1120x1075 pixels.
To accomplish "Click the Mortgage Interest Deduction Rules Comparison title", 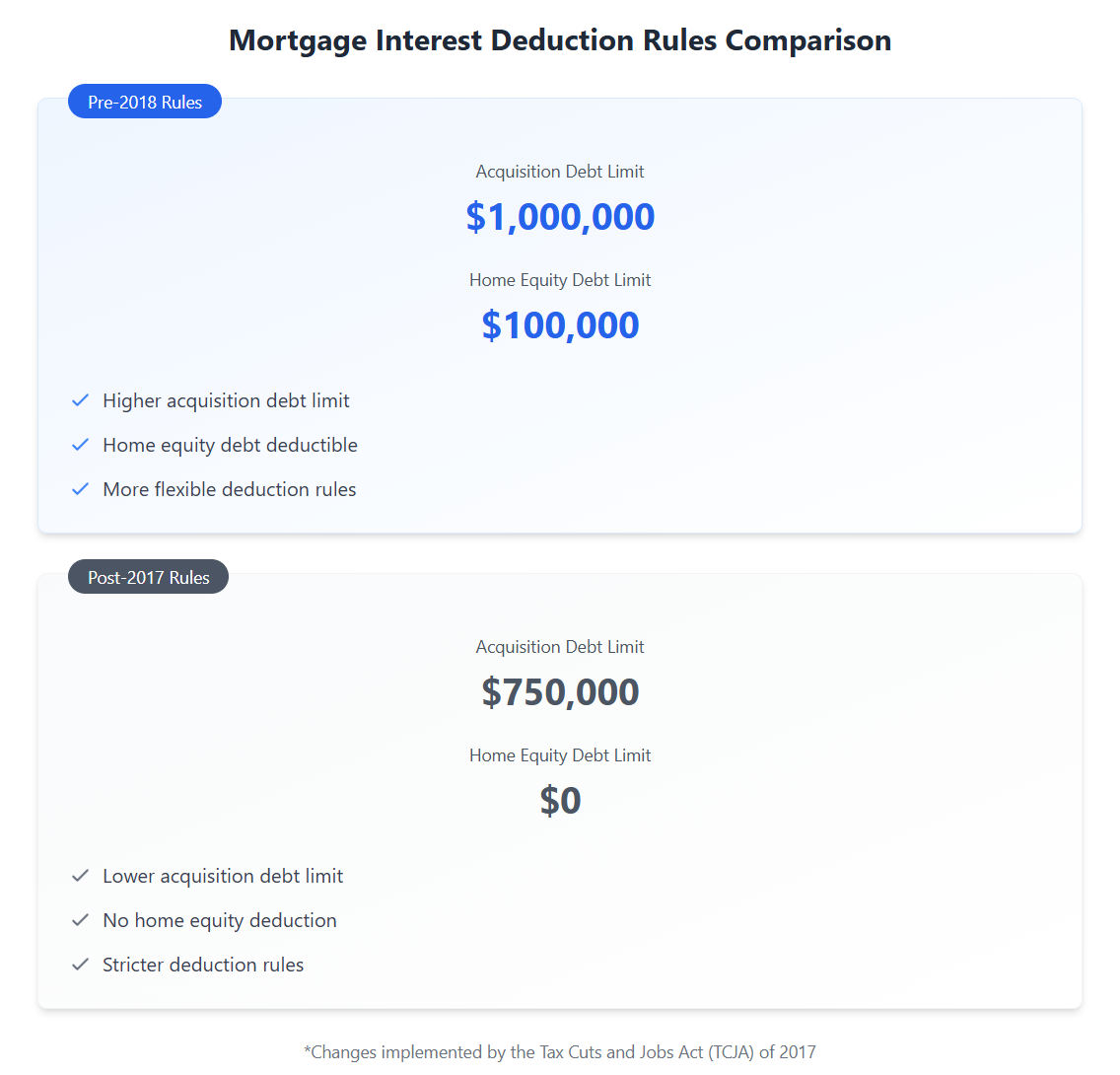I will point(560,40).
